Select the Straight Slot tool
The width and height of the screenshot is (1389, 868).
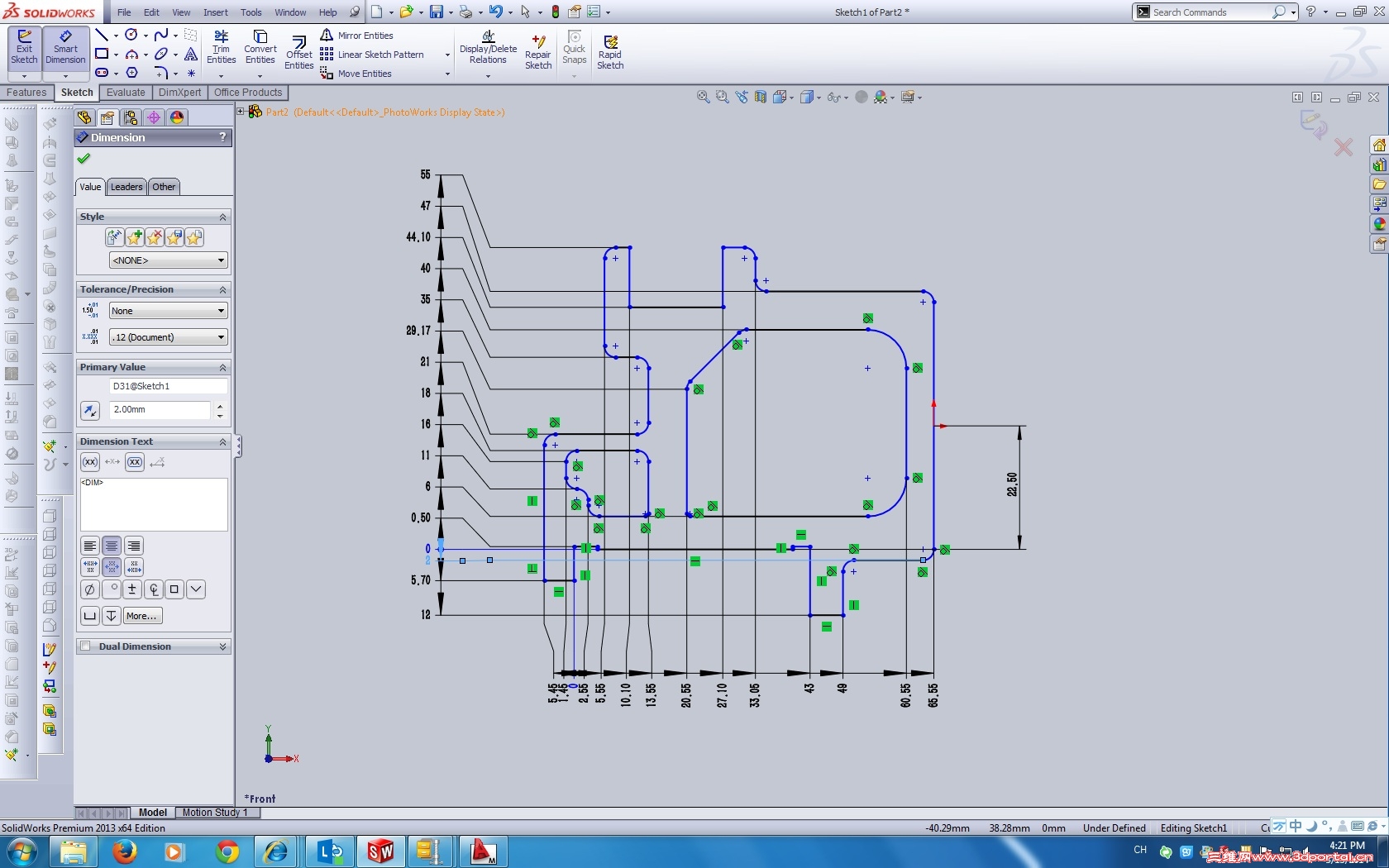pos(102,73)
